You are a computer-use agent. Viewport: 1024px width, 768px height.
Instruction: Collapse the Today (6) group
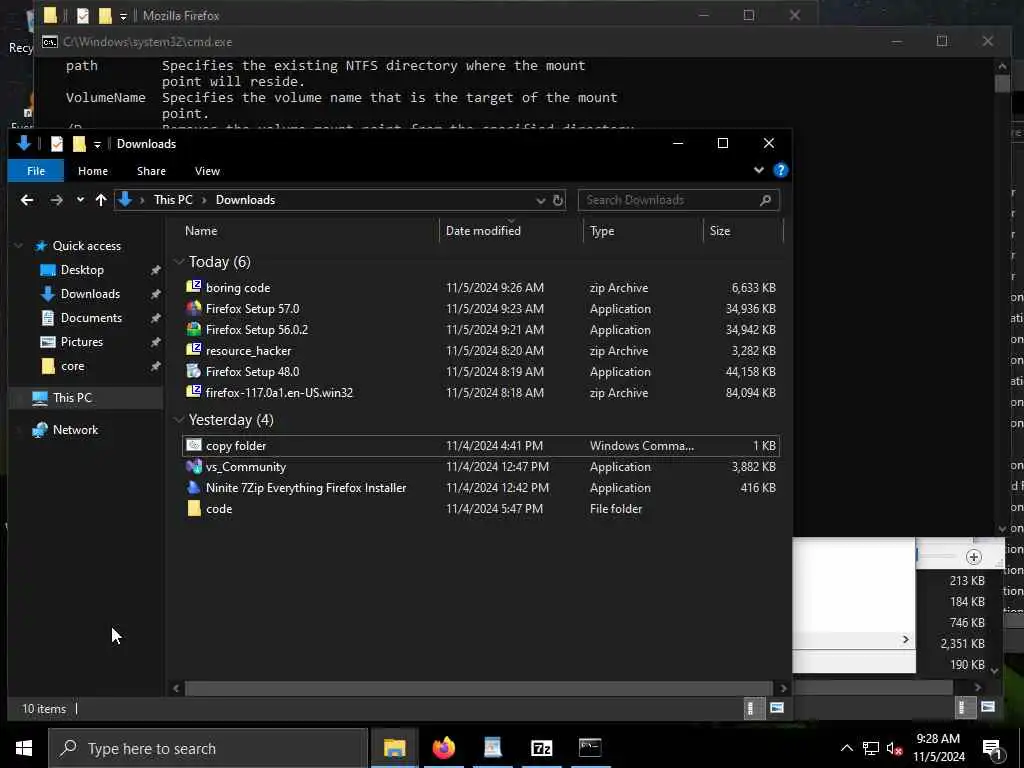tap(179, 262)
